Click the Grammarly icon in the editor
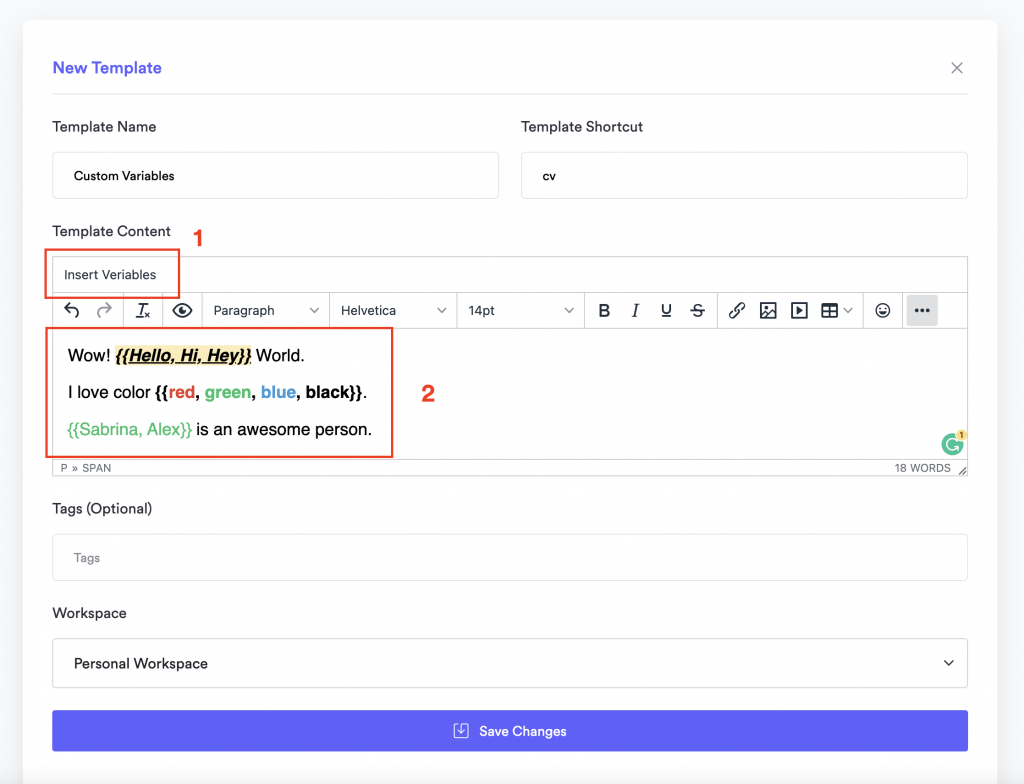Image resolution: width=1024 pixels, height=784 pixels. [x=950, y=441]
